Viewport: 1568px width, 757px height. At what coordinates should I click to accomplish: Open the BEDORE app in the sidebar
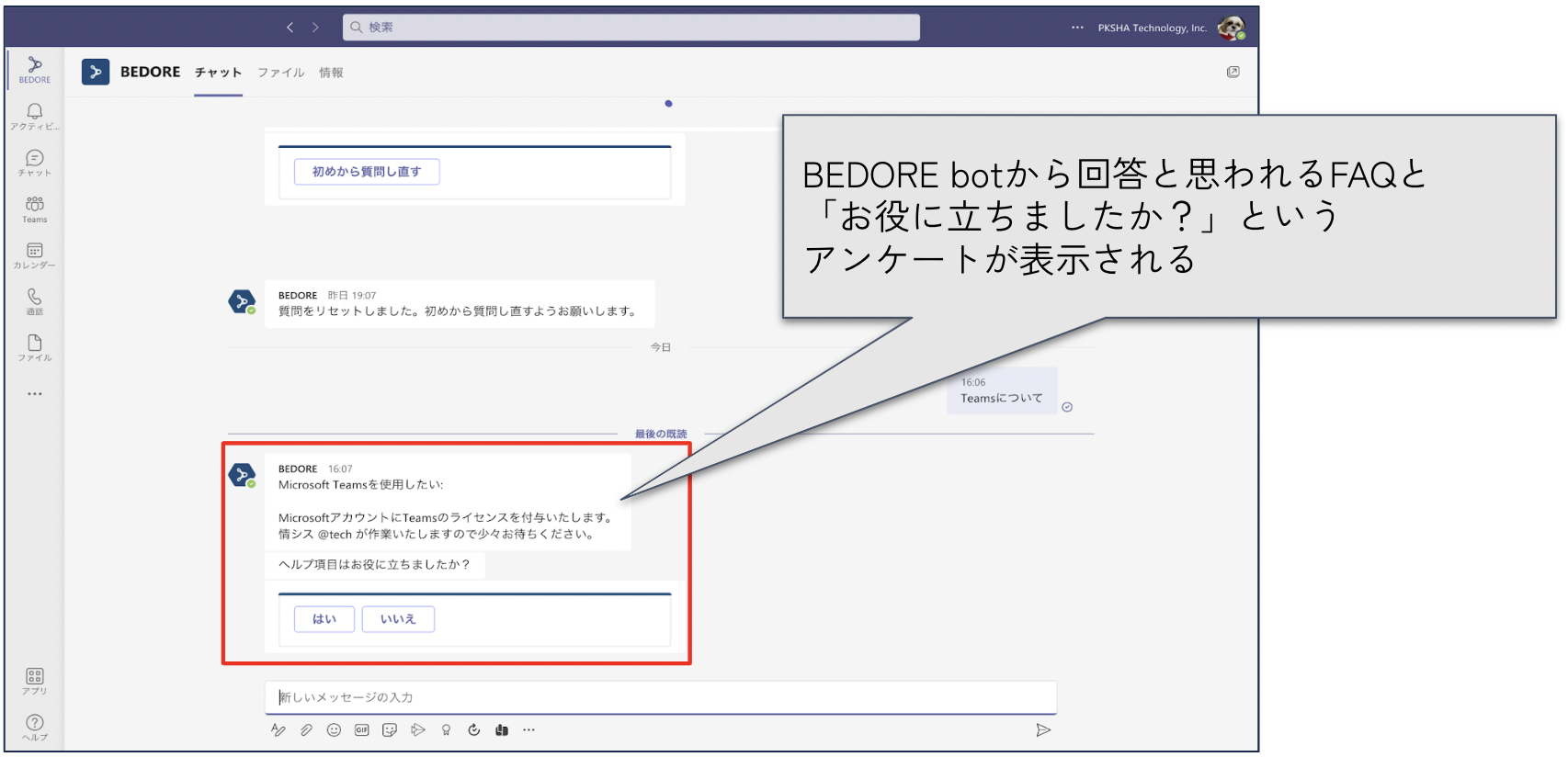point(35,69)
